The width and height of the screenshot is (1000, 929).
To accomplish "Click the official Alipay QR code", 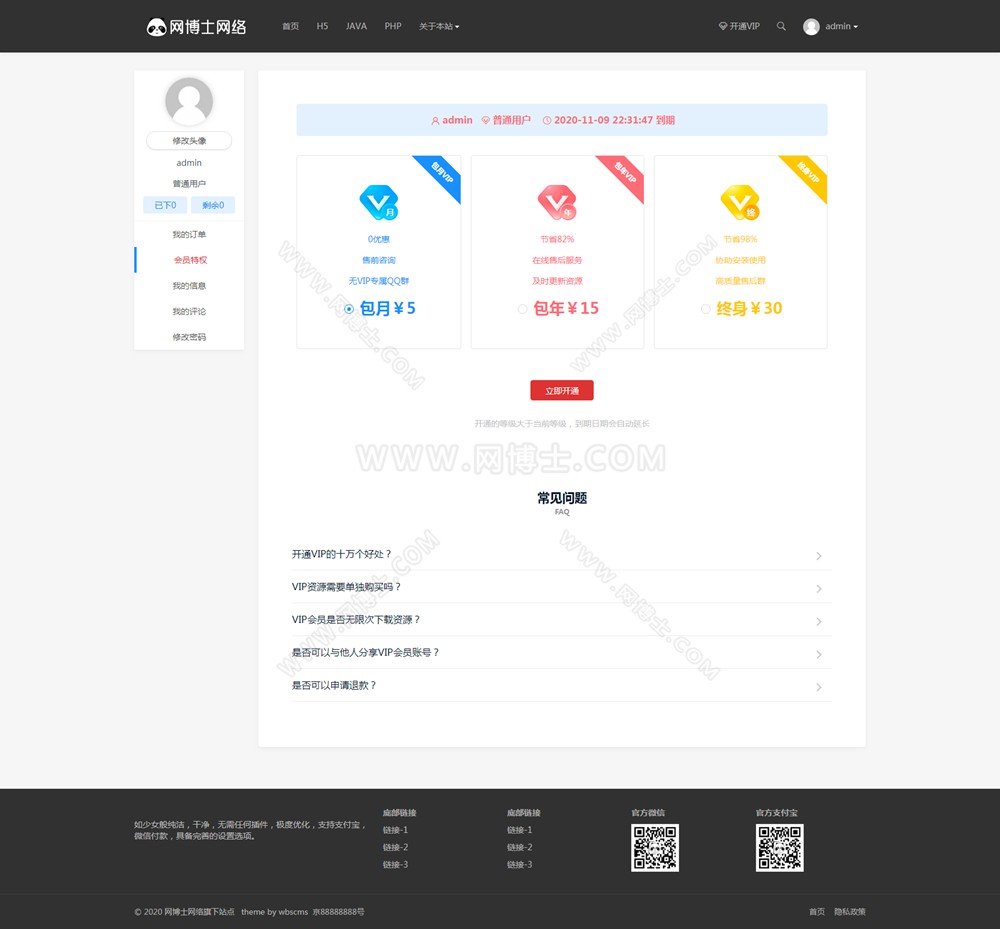I will tap(779, 847).
